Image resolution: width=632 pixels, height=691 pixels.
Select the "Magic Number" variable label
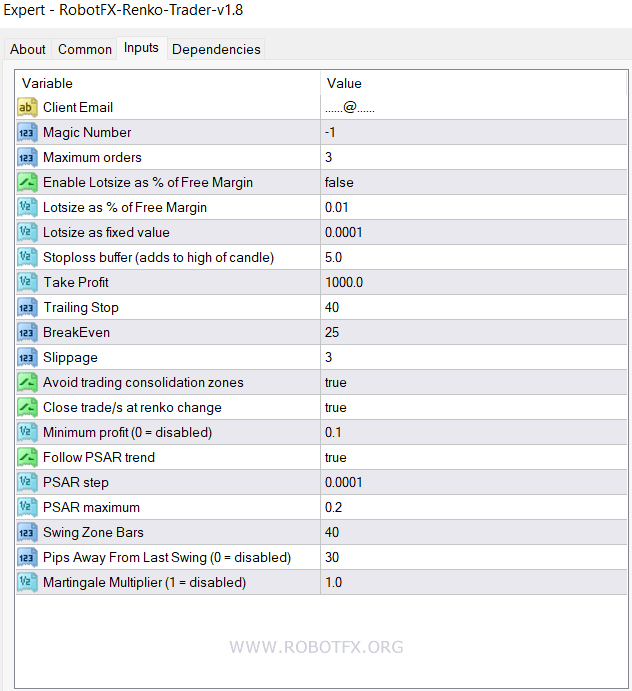87,132
